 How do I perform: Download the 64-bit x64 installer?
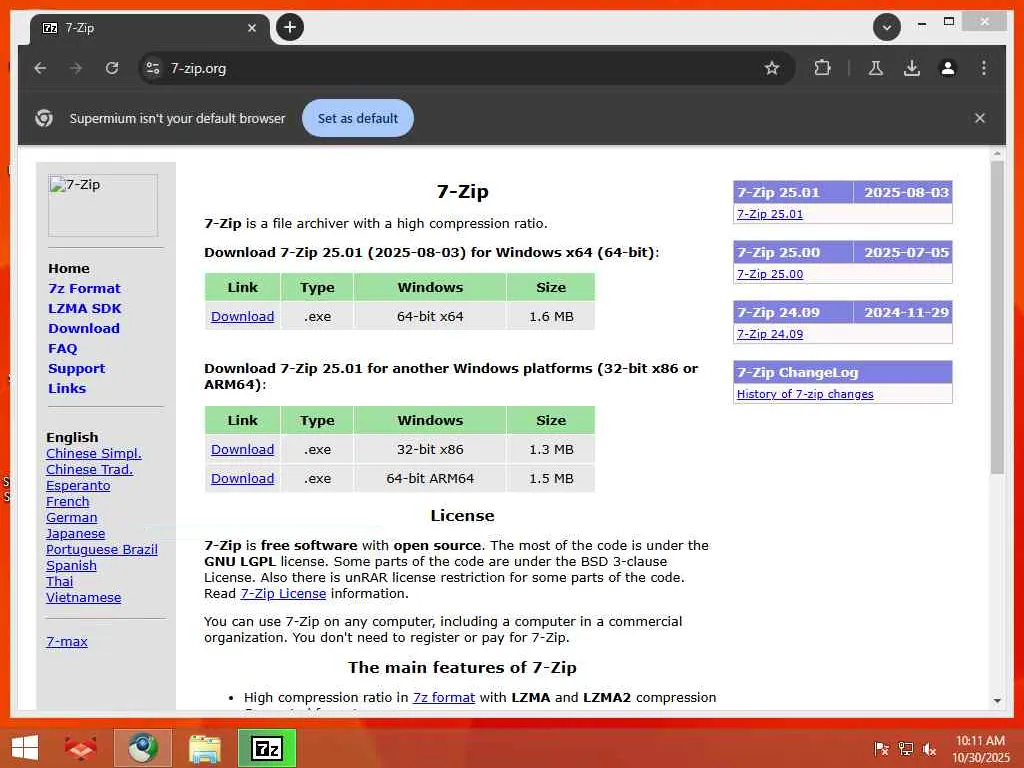click(x=242, y=317)
